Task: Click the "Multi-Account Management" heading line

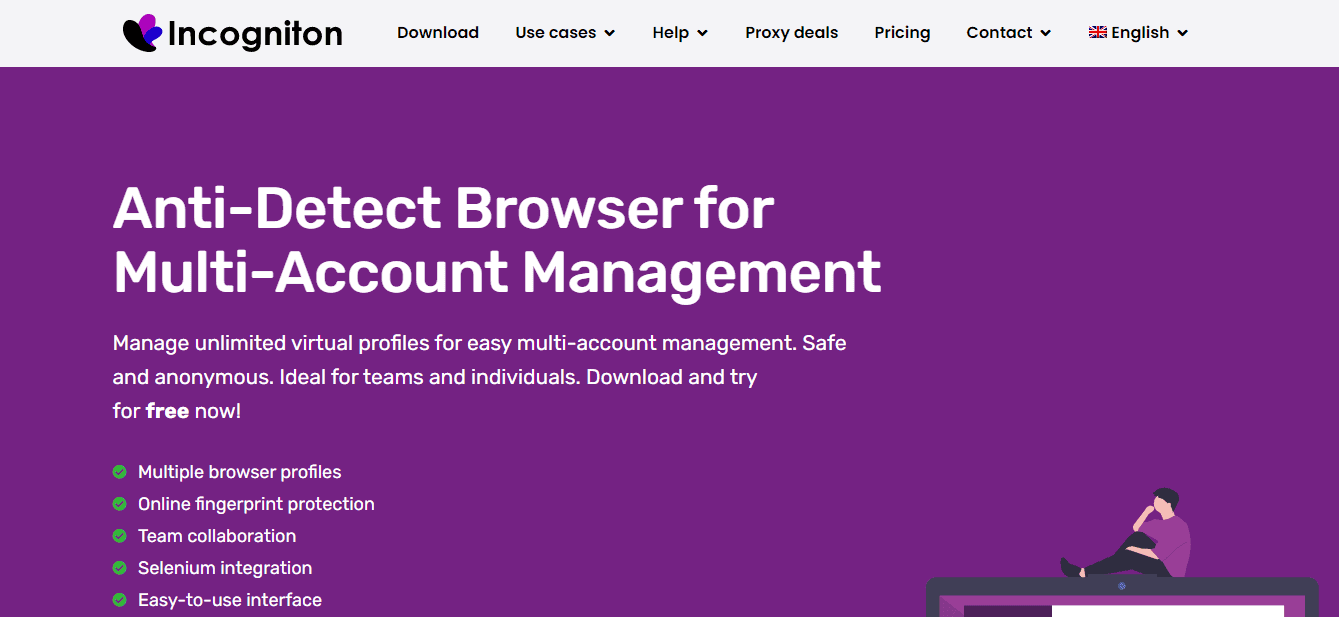Action: pos(497,272)
